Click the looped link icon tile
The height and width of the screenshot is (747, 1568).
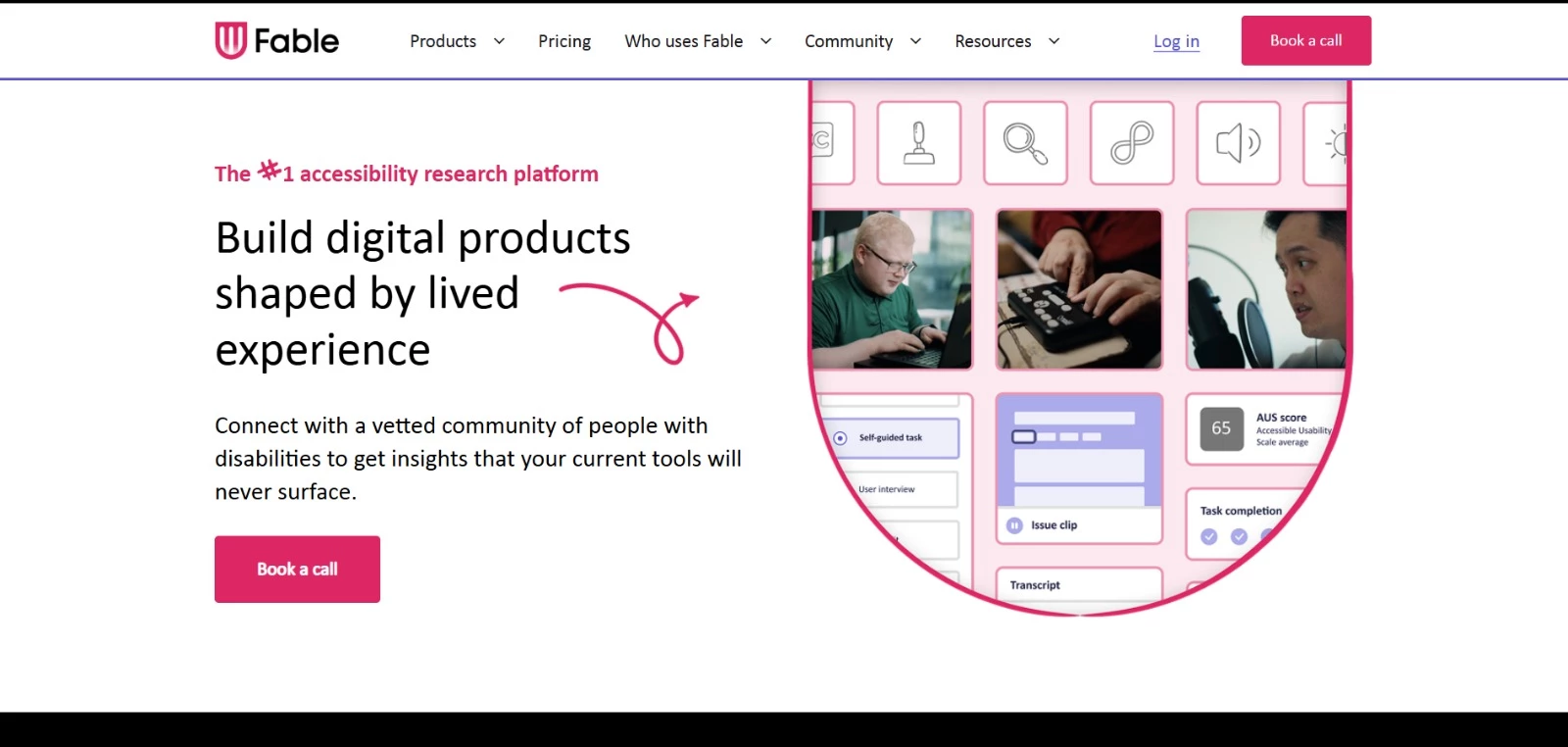[1132, 143]
